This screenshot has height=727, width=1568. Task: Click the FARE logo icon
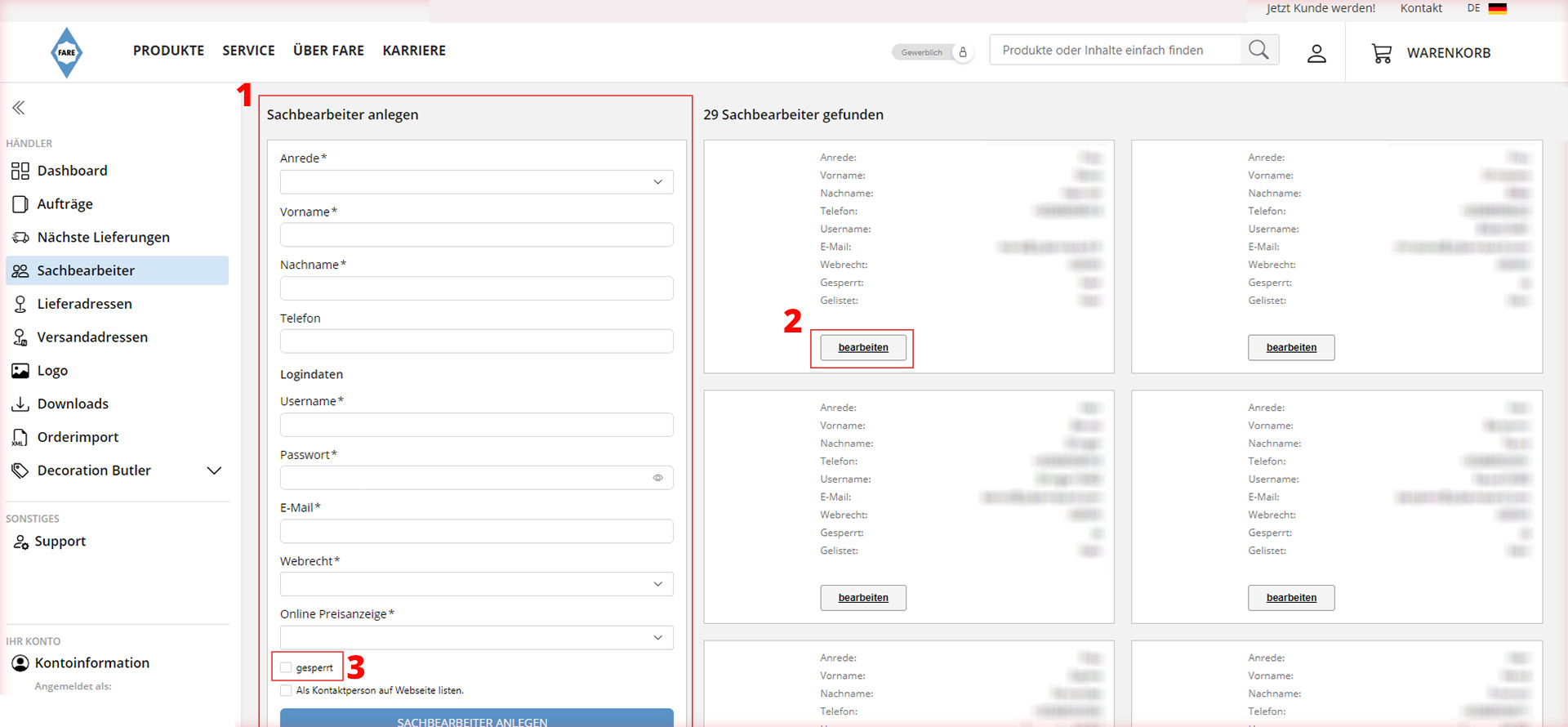coord(66,52)
